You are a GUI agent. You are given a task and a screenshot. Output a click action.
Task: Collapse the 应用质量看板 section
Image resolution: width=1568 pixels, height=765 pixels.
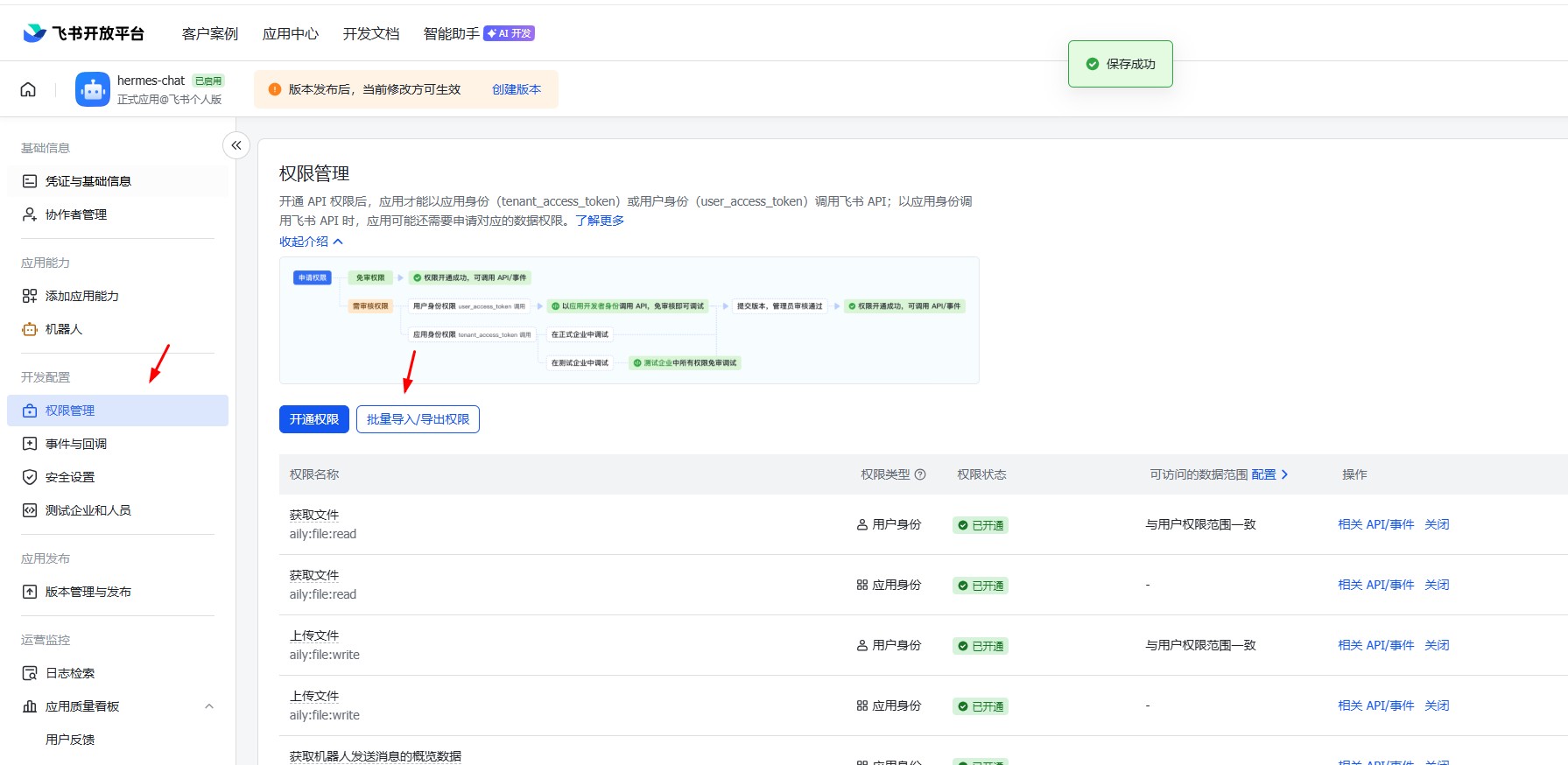[208, 706]
